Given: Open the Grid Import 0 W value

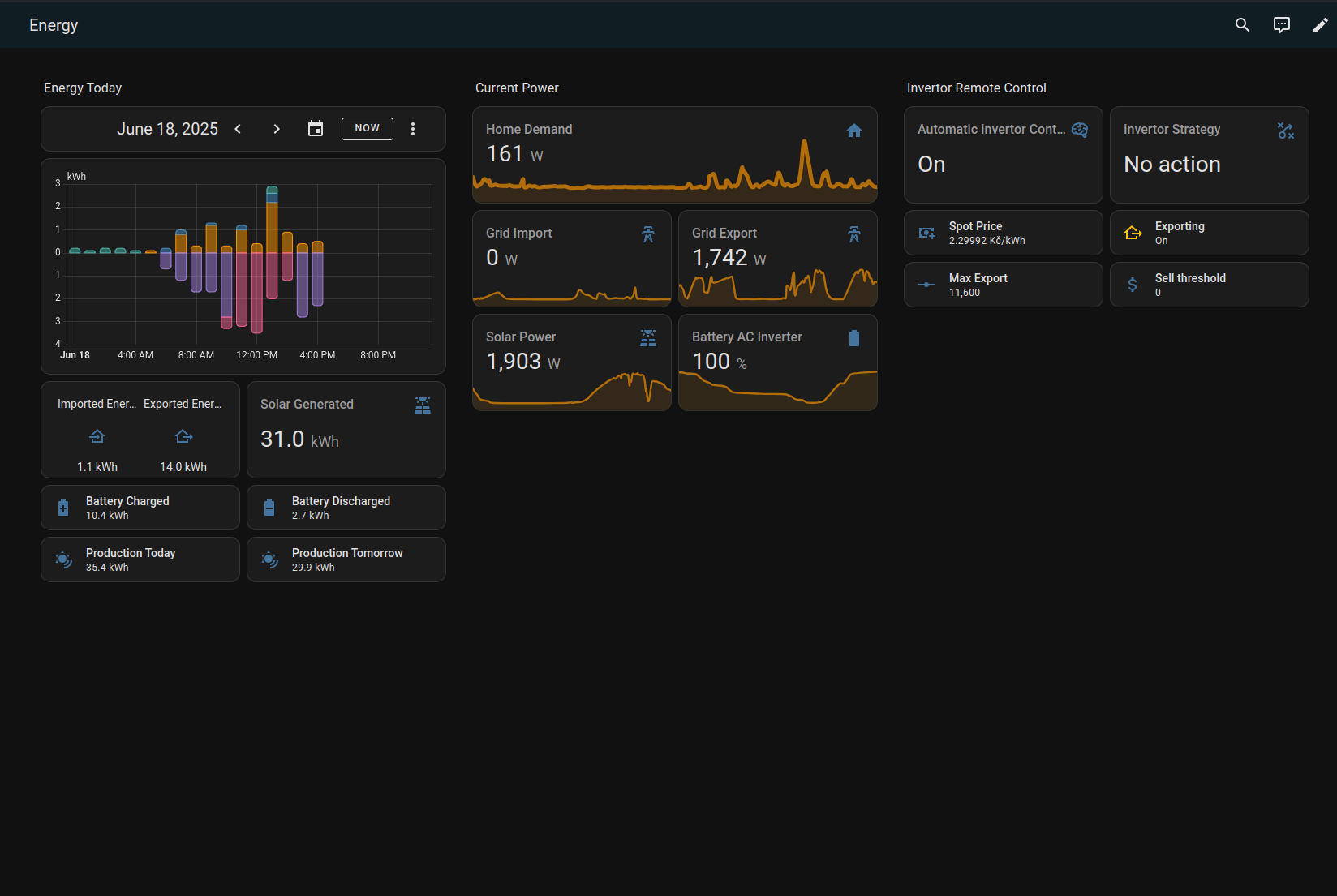Looking at the screenshot, I should [502, 258].
